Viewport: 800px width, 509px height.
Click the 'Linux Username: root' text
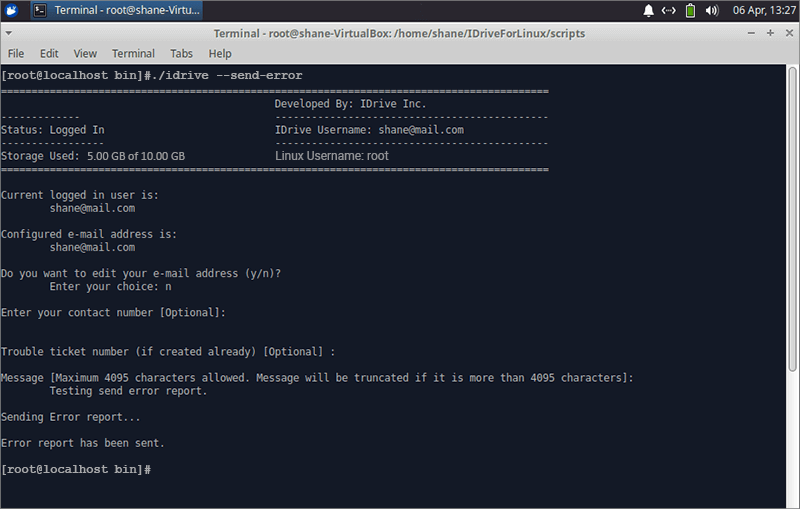[x=332, y=156]
